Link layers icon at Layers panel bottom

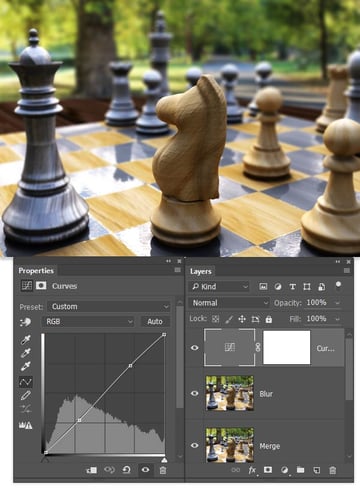236,470
